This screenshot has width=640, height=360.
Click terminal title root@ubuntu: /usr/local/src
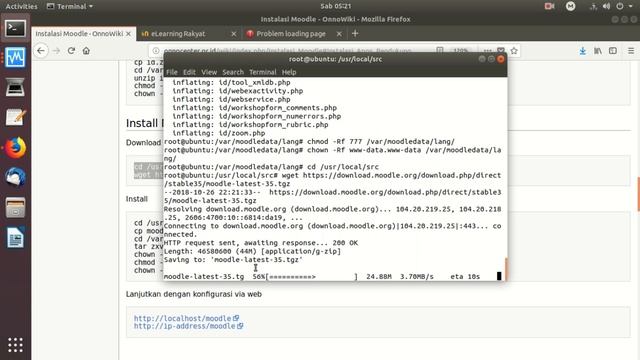pos(336,59)
